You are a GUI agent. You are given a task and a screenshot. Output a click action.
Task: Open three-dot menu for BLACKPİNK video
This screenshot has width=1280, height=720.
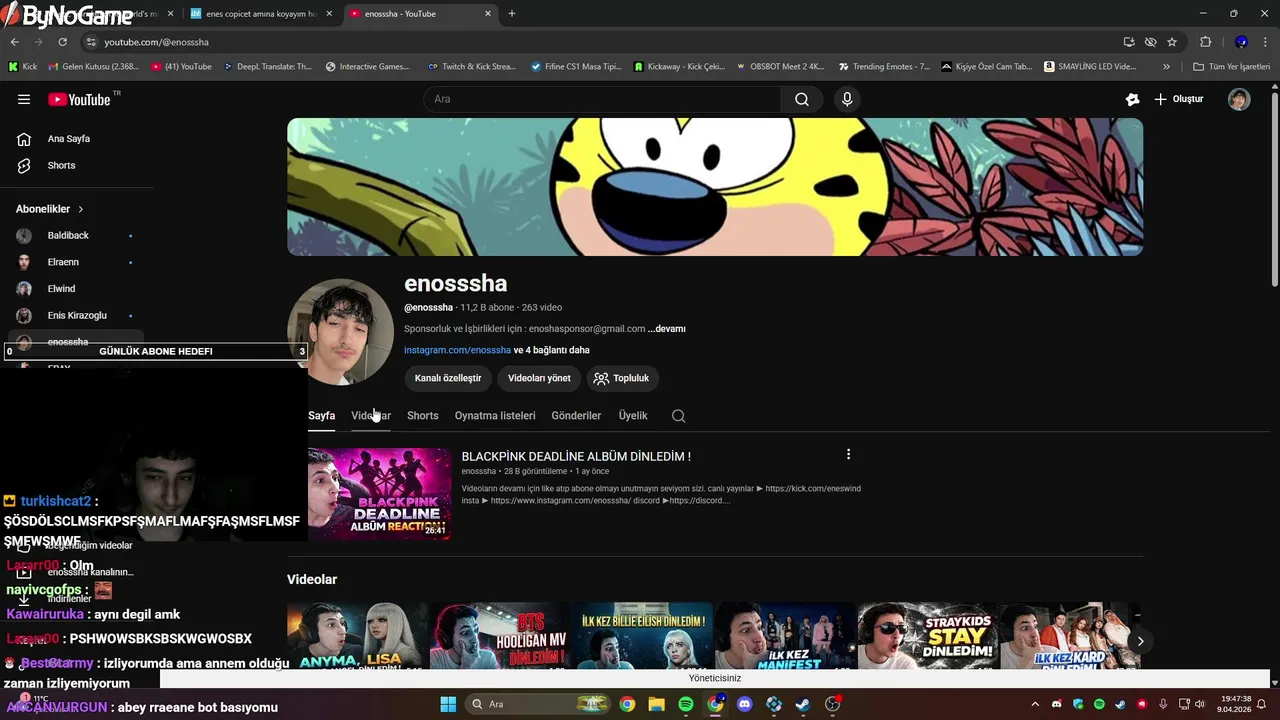pyautogui.click(x=848, y=454)
